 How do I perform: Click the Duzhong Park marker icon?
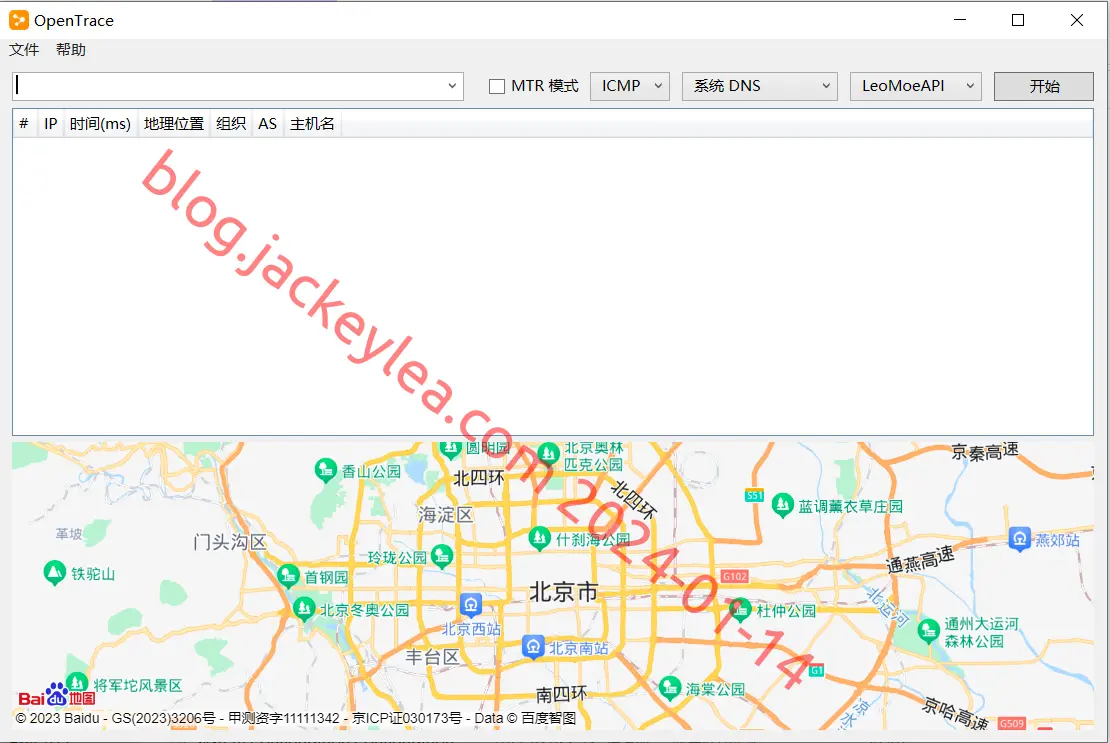pos(740,609)
